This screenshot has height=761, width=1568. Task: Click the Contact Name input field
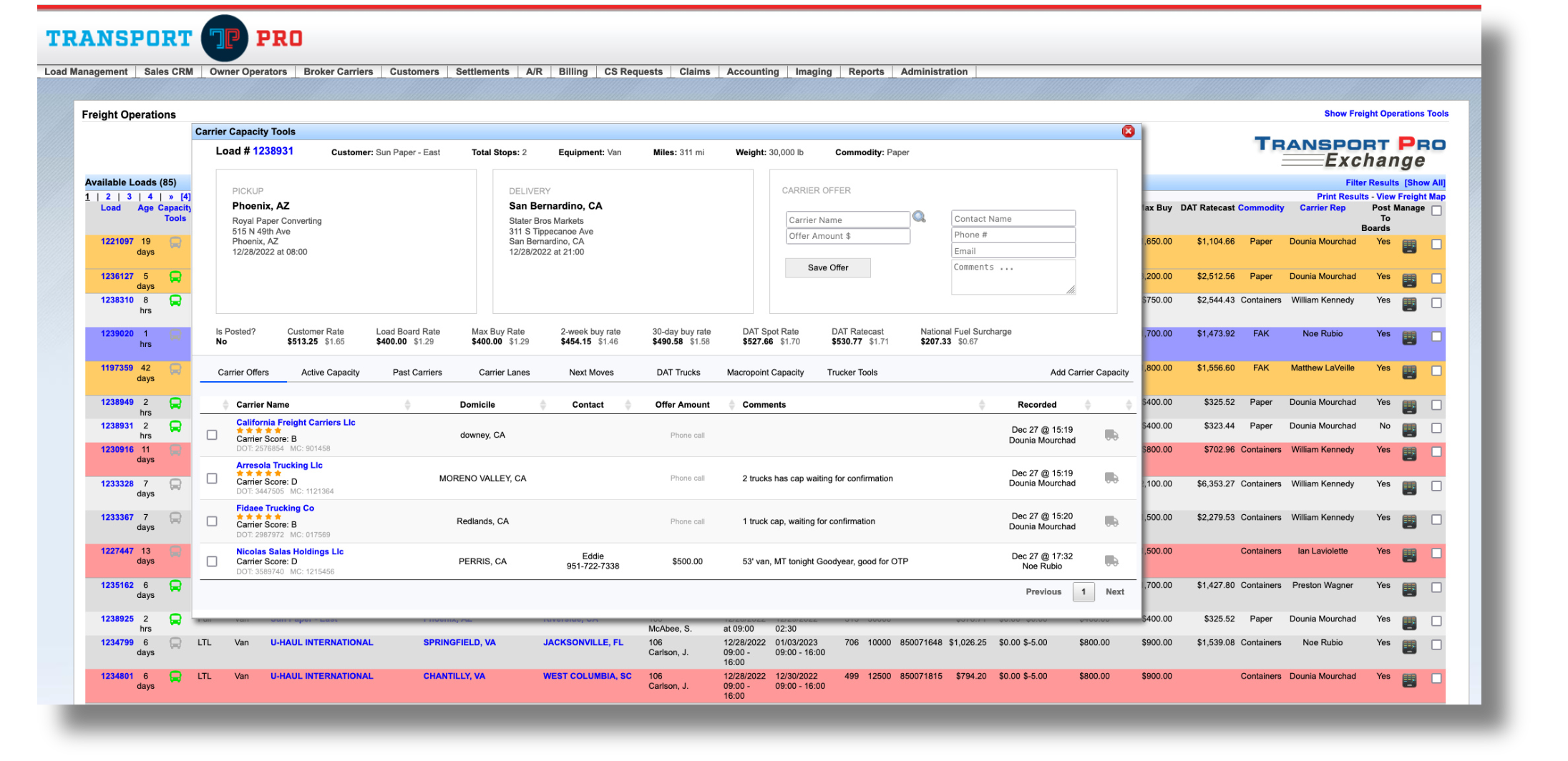point(1013,218)
